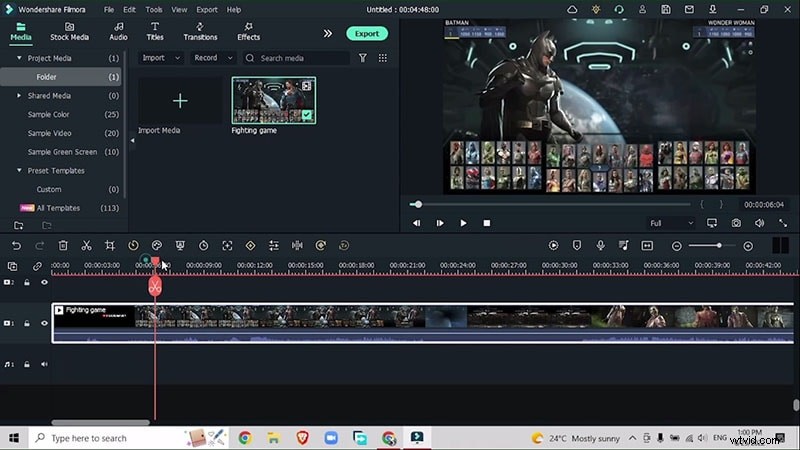
Task: Expand the Shared Media tree
Action: pyautogui.click(x=19, y=95)
